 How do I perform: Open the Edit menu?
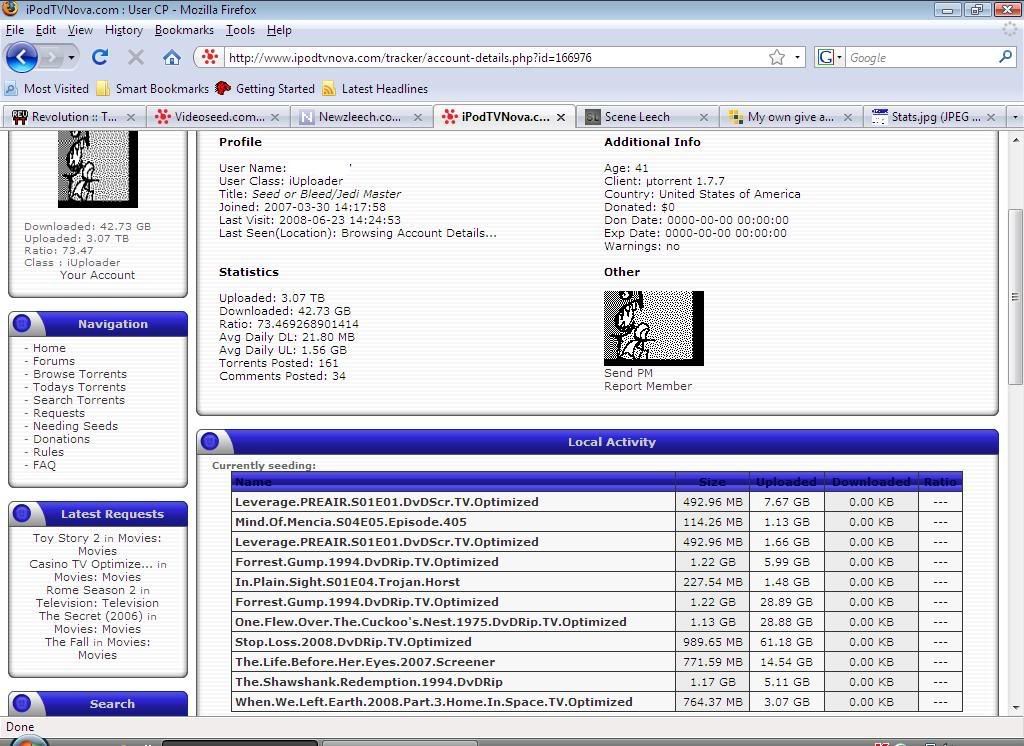pos(46,30)
